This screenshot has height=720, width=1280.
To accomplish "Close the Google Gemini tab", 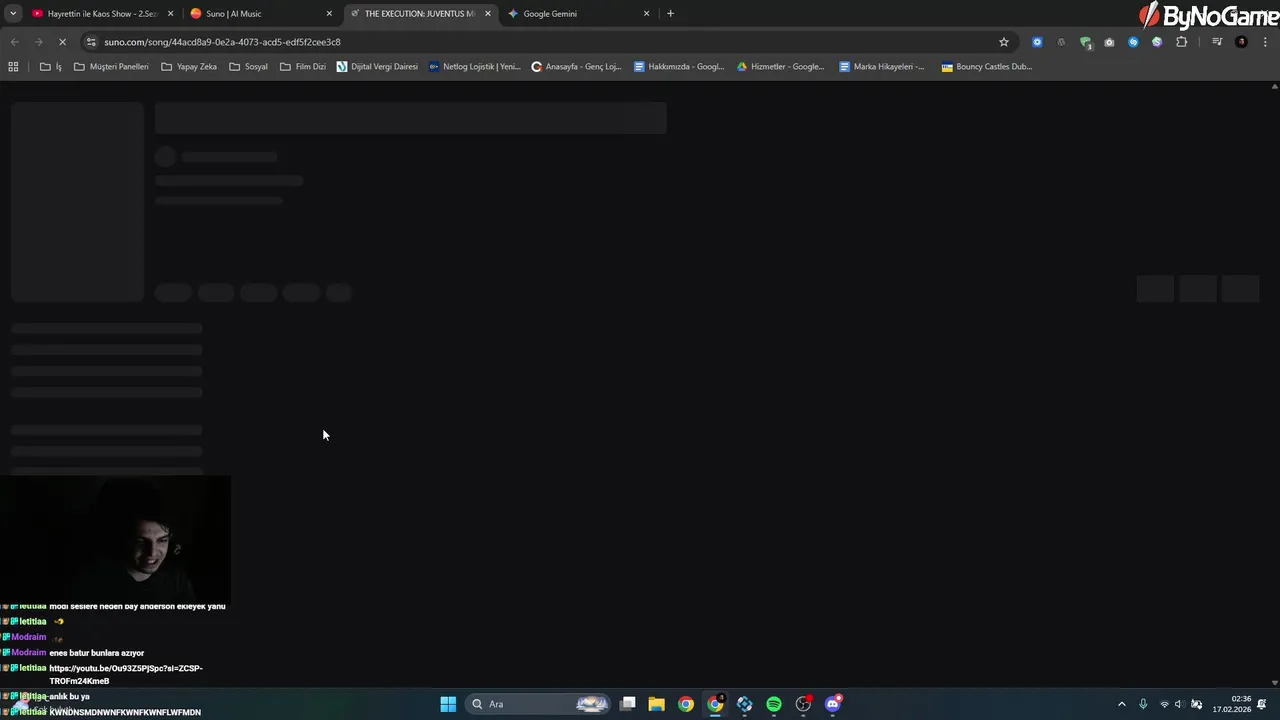I will click(x=646, y=14).
